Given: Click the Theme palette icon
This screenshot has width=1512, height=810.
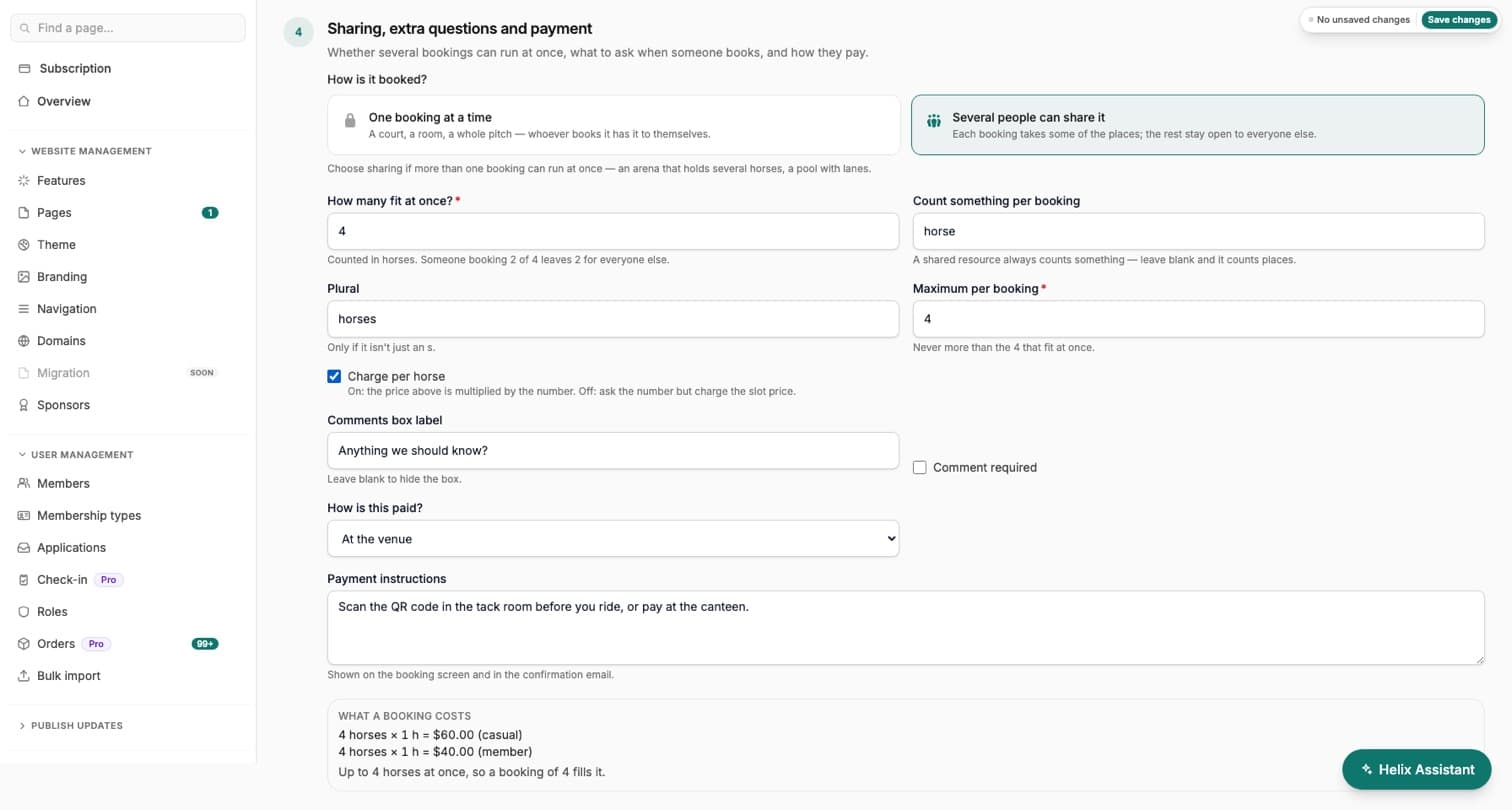Looking at the screenshot, I should point(24,245).
